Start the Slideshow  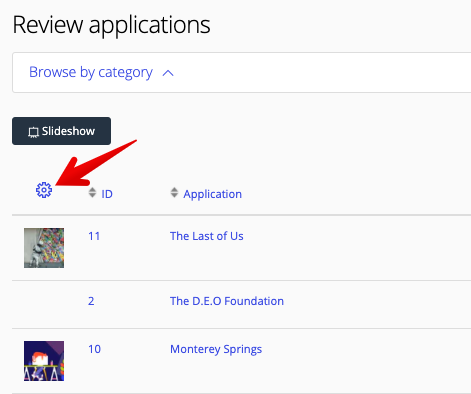pyautogui.click(x=61, y=131)
